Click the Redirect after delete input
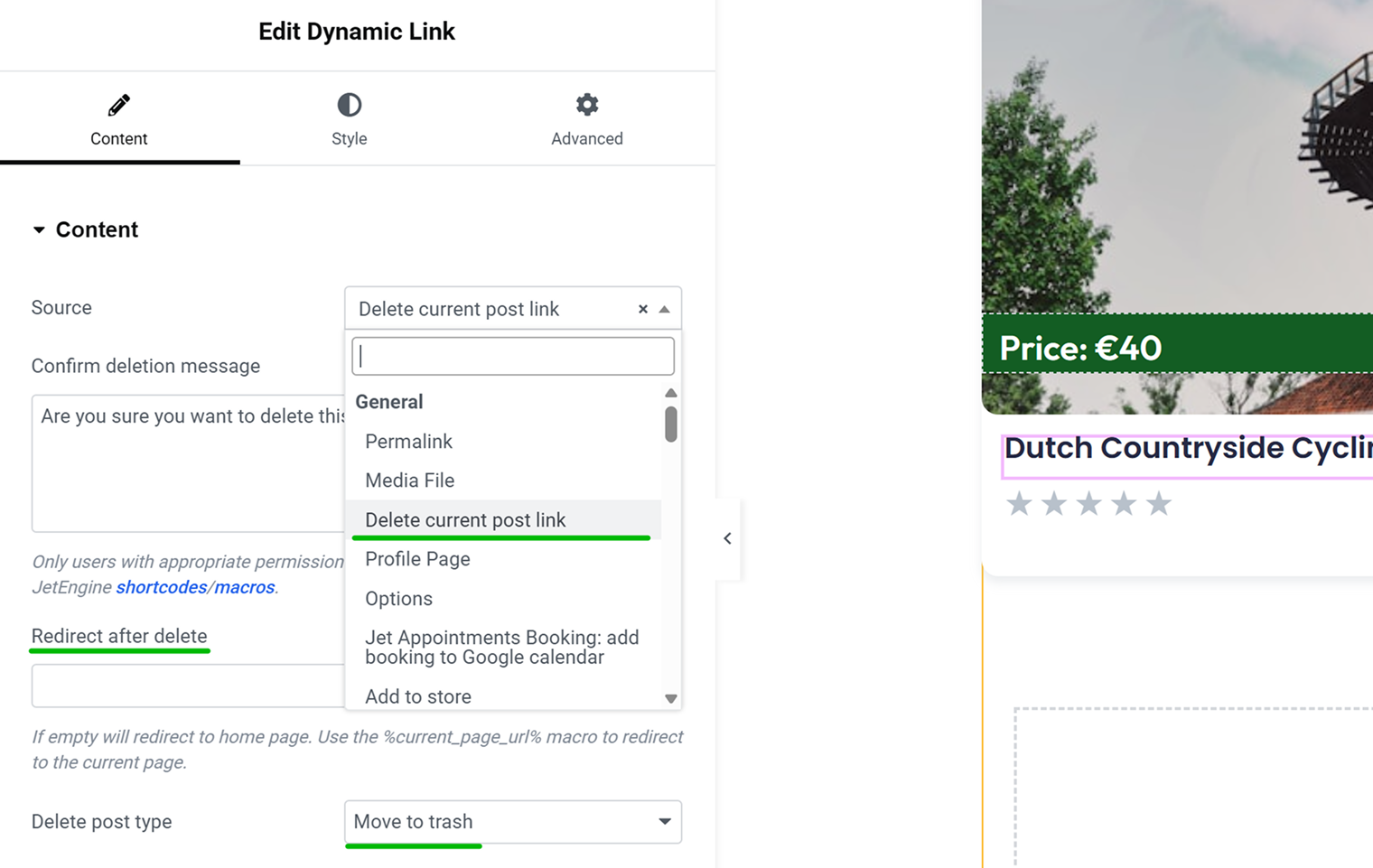Image resolution: width=1373 pixels, height=868 pixels. tap(188, 686)
